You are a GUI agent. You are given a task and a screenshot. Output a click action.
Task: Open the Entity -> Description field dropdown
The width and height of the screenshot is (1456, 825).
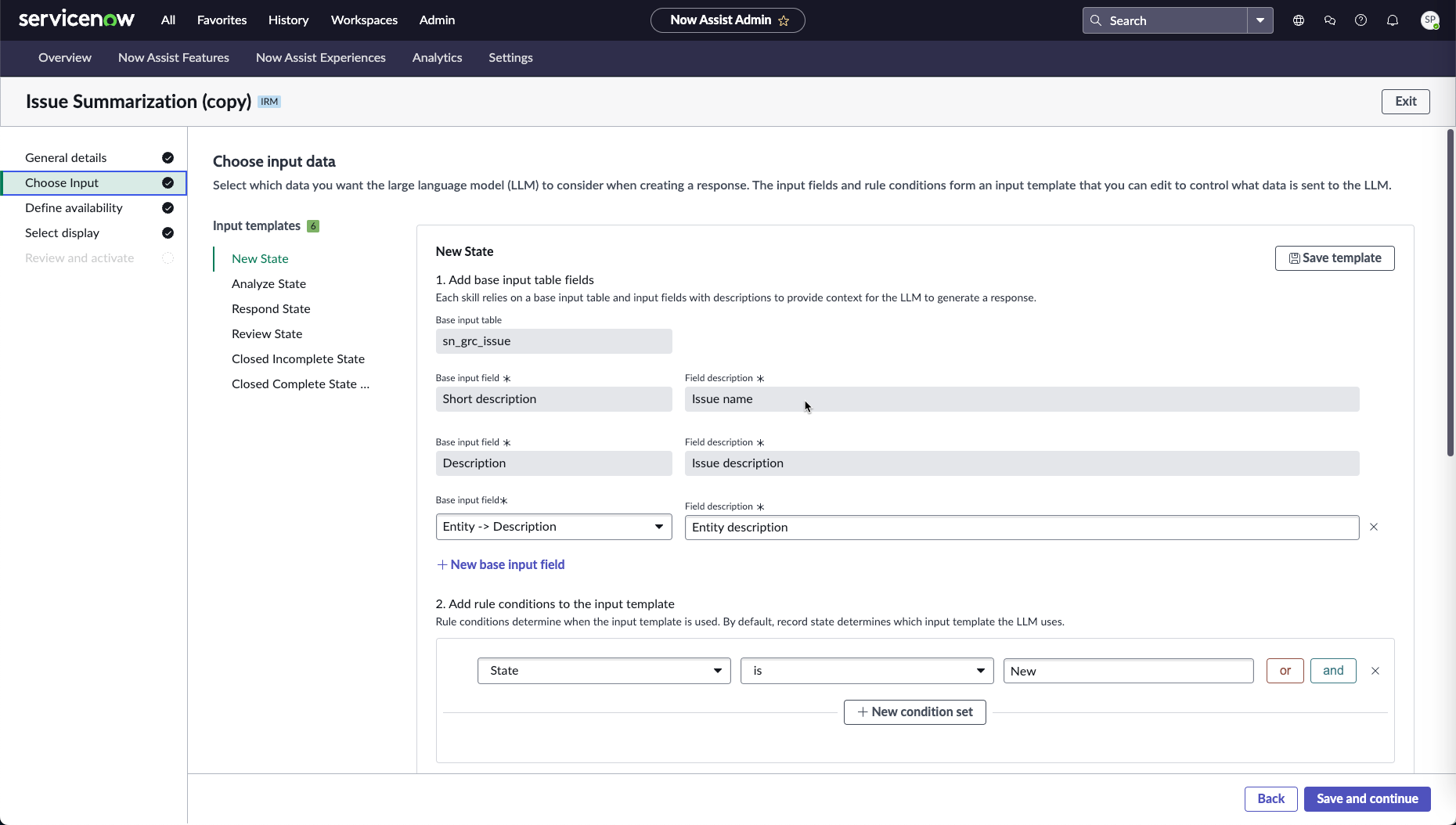(x=553, y=527)
